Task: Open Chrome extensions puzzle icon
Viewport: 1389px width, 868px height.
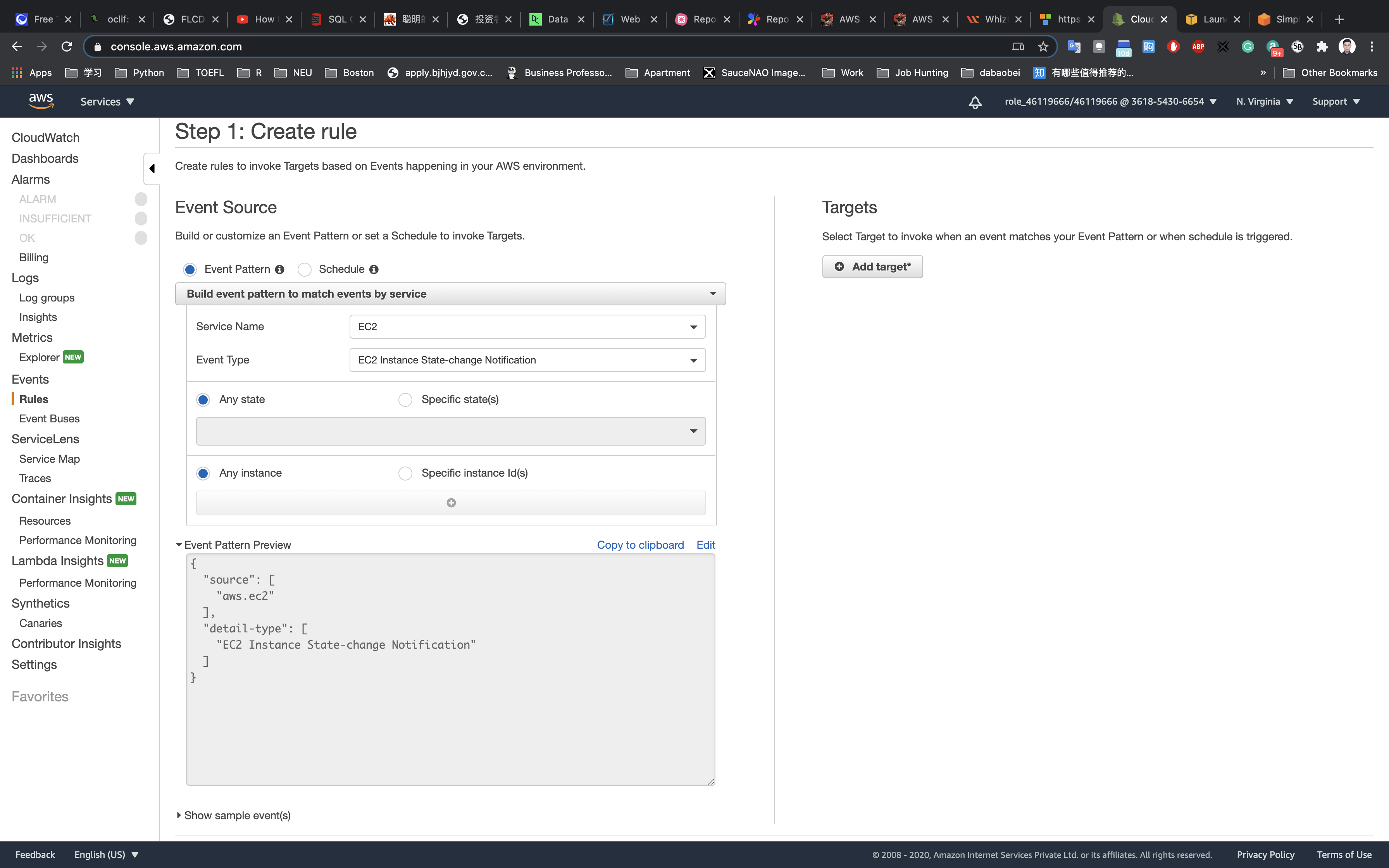Action: (x=1322, y=46)
